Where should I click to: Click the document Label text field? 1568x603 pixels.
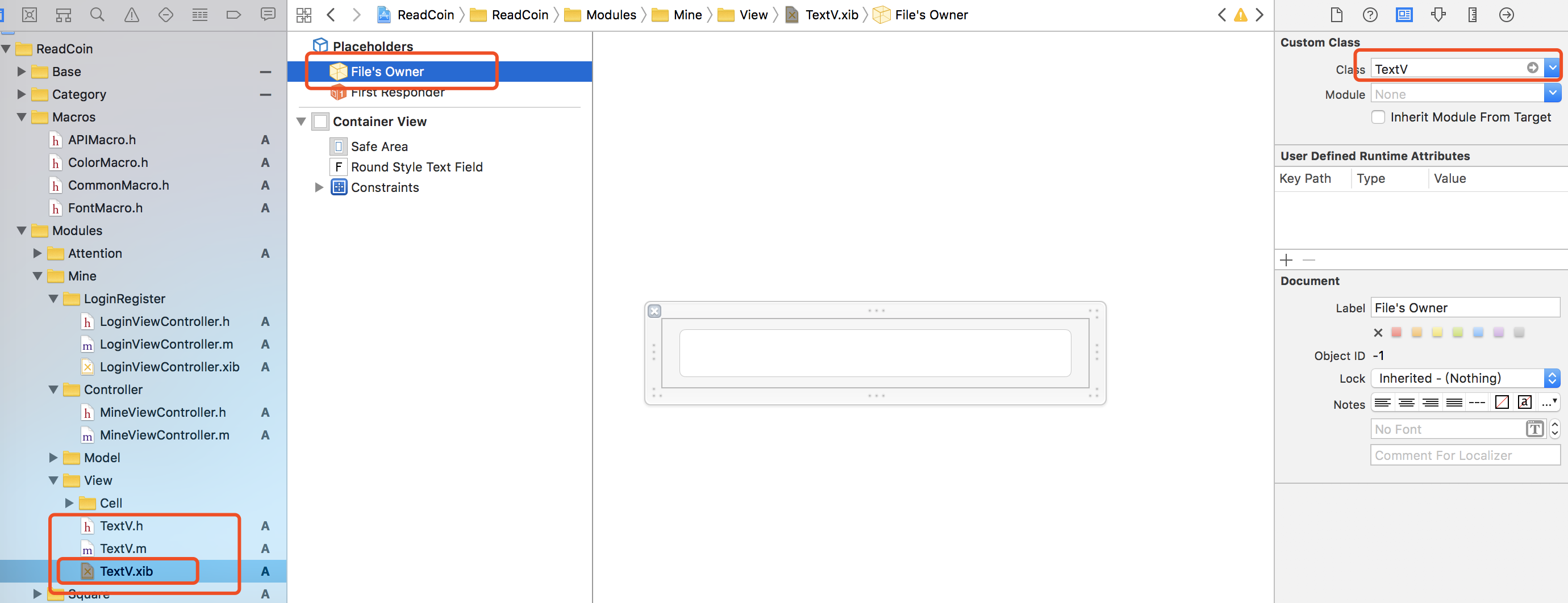[1465, 308]
